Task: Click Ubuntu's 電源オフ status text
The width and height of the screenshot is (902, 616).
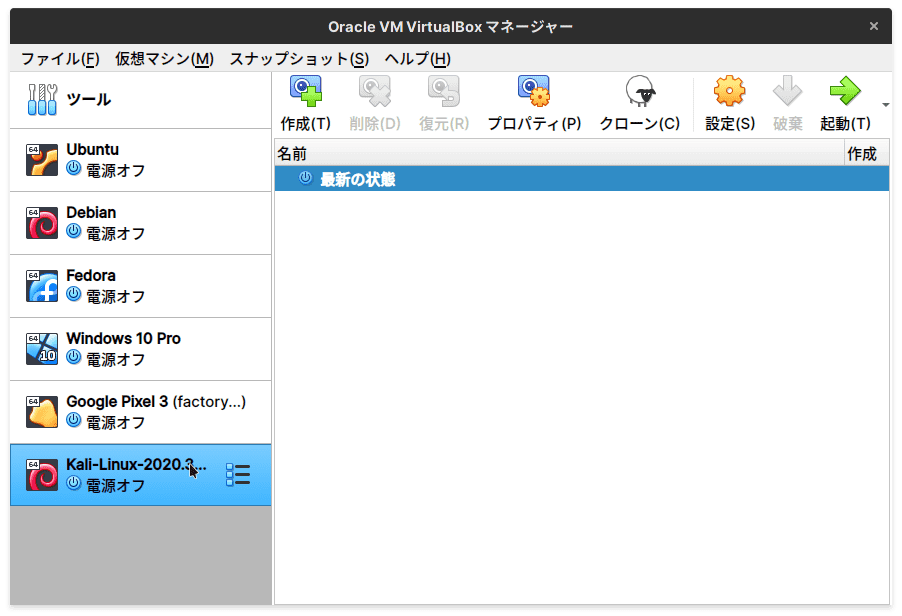Action: tap(116, 170)
